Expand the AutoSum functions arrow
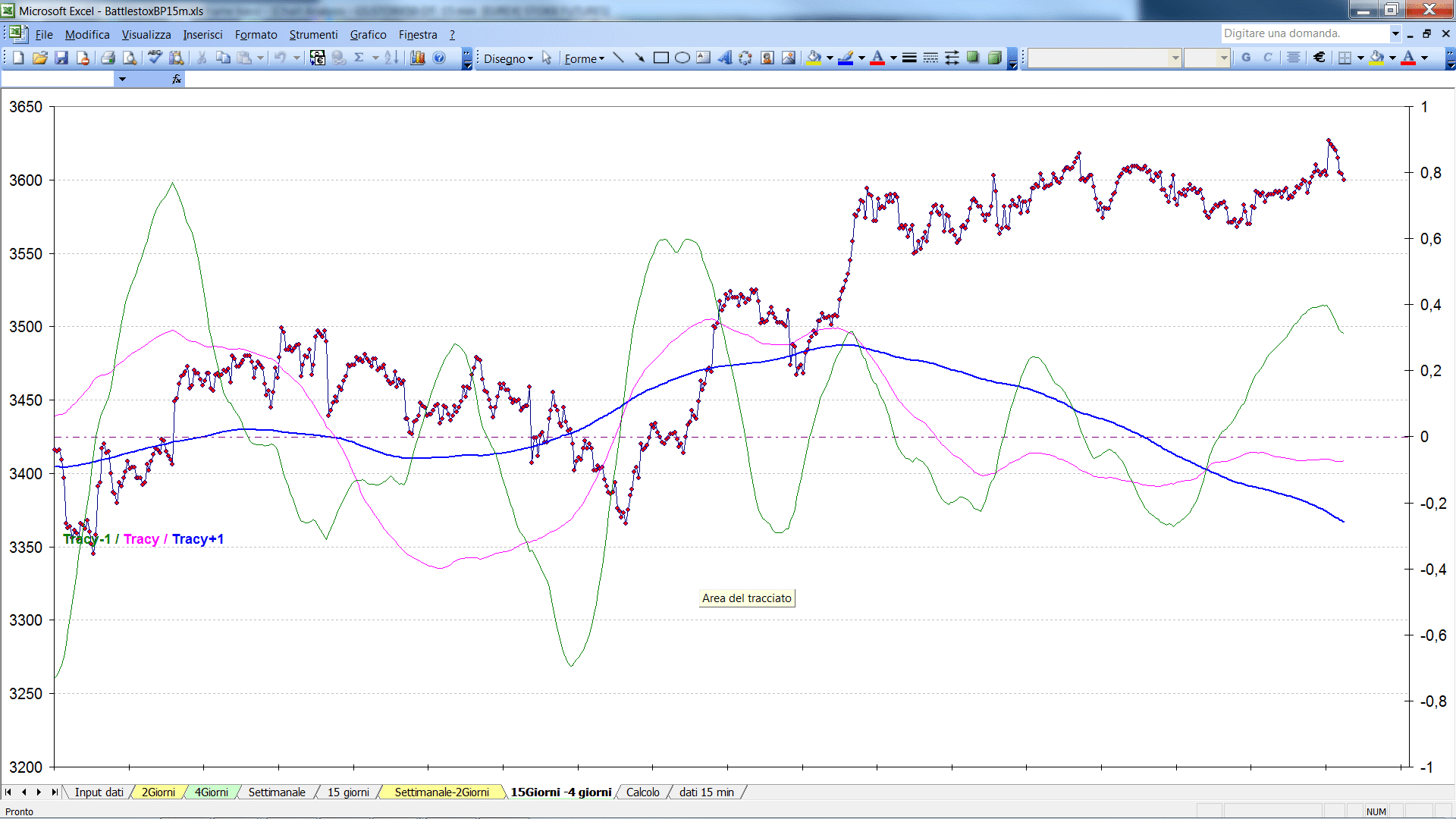1456x819 pixels. click(x=375, y=58)
